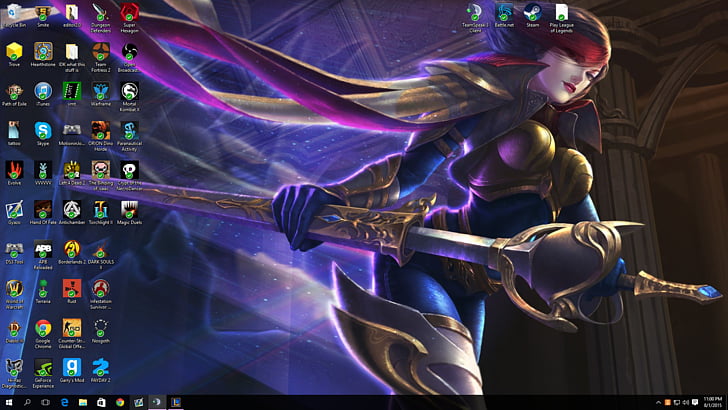Launch Warframe shortcut
Screen dimensions: 728x410
tap(101, 95)
